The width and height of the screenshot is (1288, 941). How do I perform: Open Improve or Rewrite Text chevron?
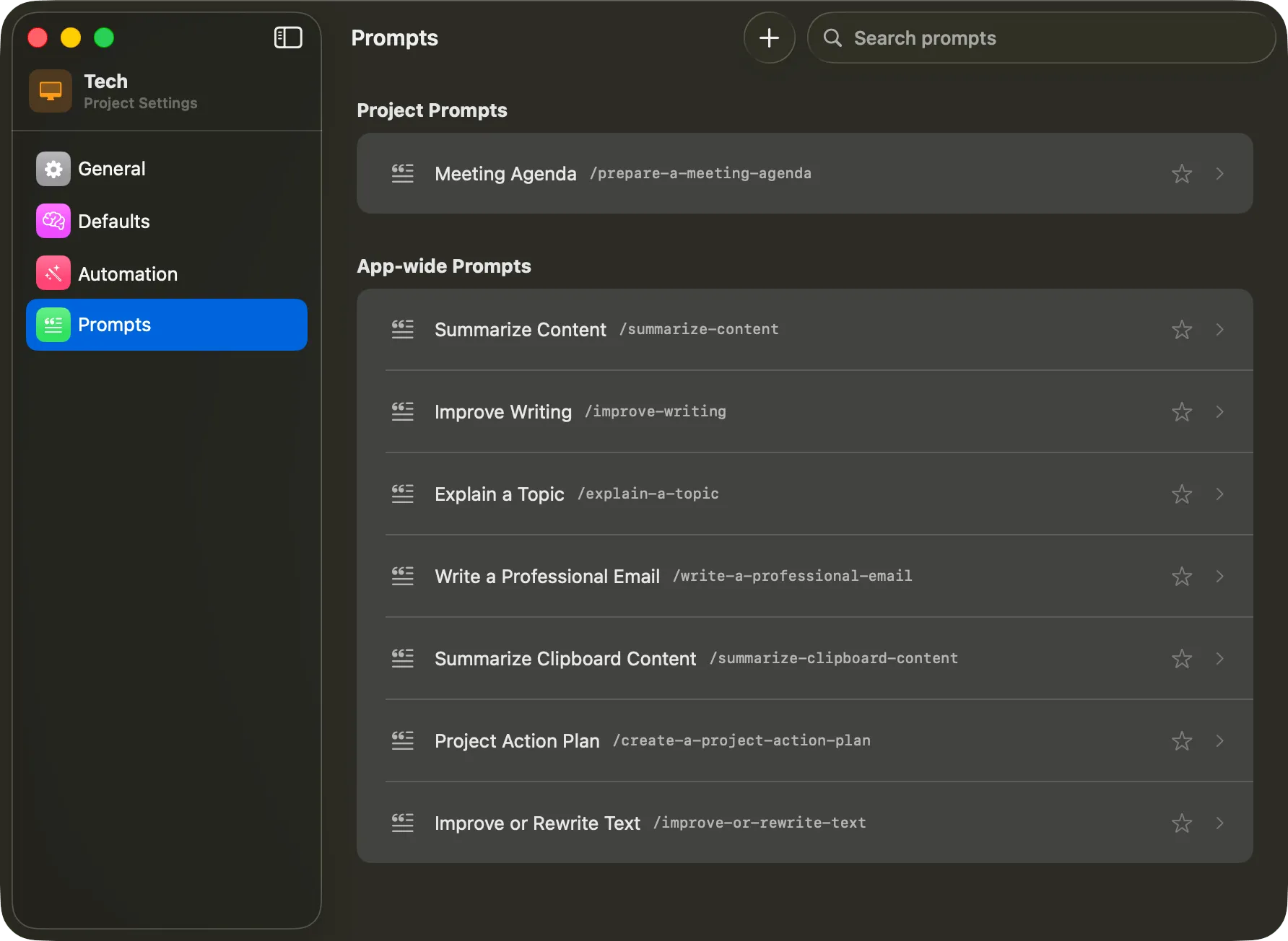click(1219, 823)
